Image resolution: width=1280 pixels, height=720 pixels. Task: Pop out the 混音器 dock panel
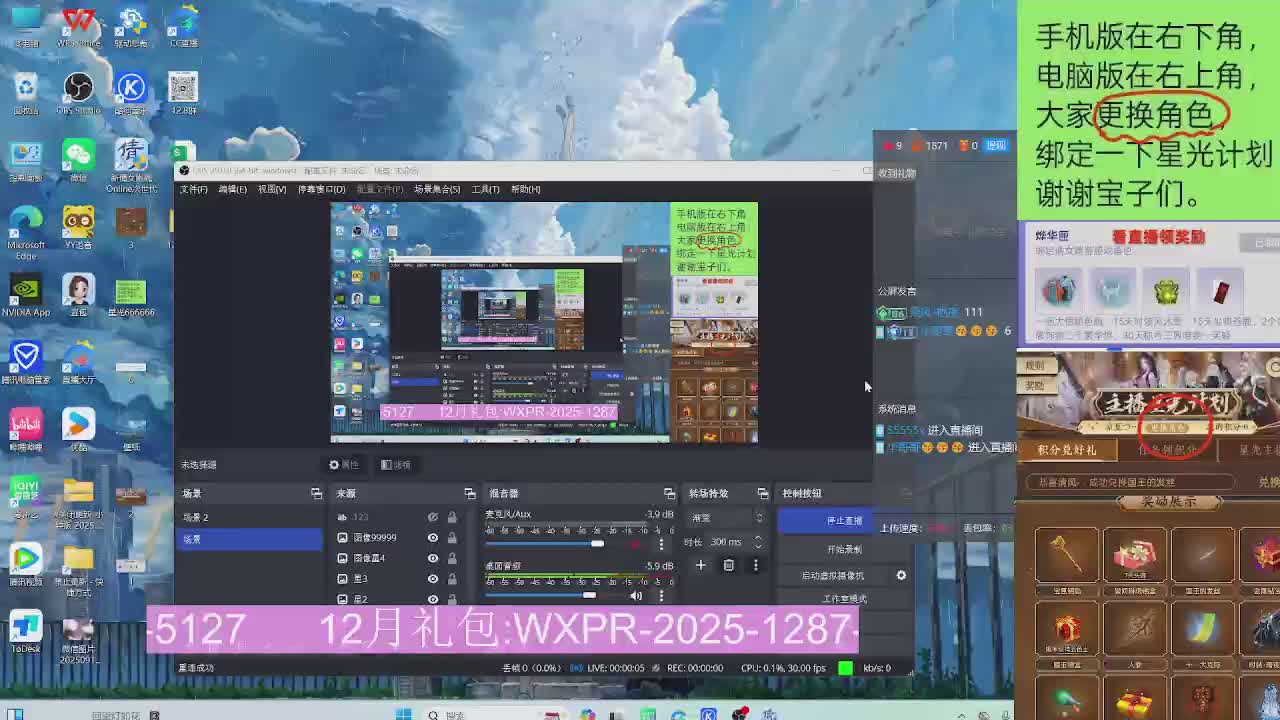pyautogui.click(x=669, y=493)
